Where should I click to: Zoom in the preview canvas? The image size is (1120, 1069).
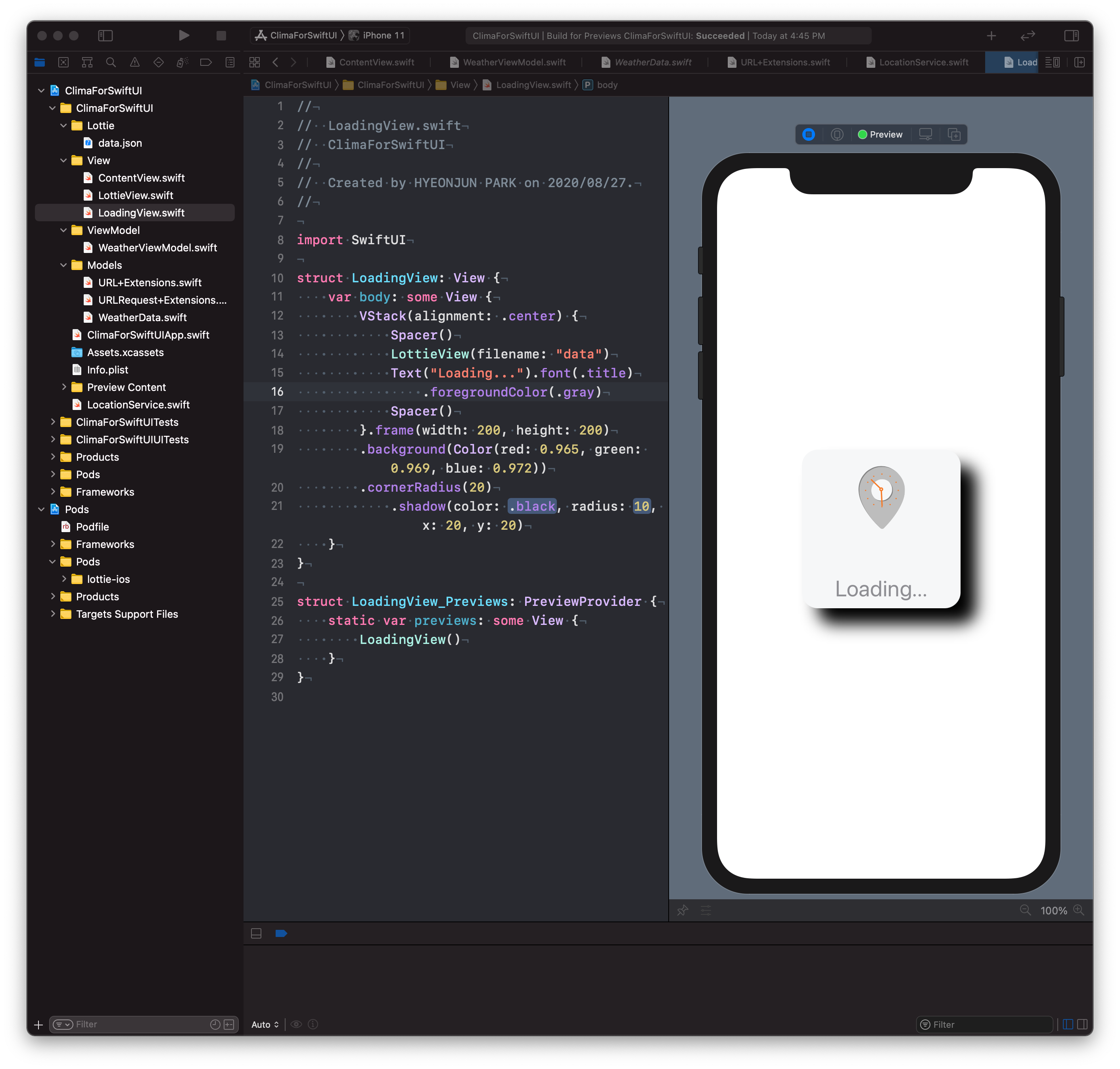pyautogui.click(x=1078, y=910)
